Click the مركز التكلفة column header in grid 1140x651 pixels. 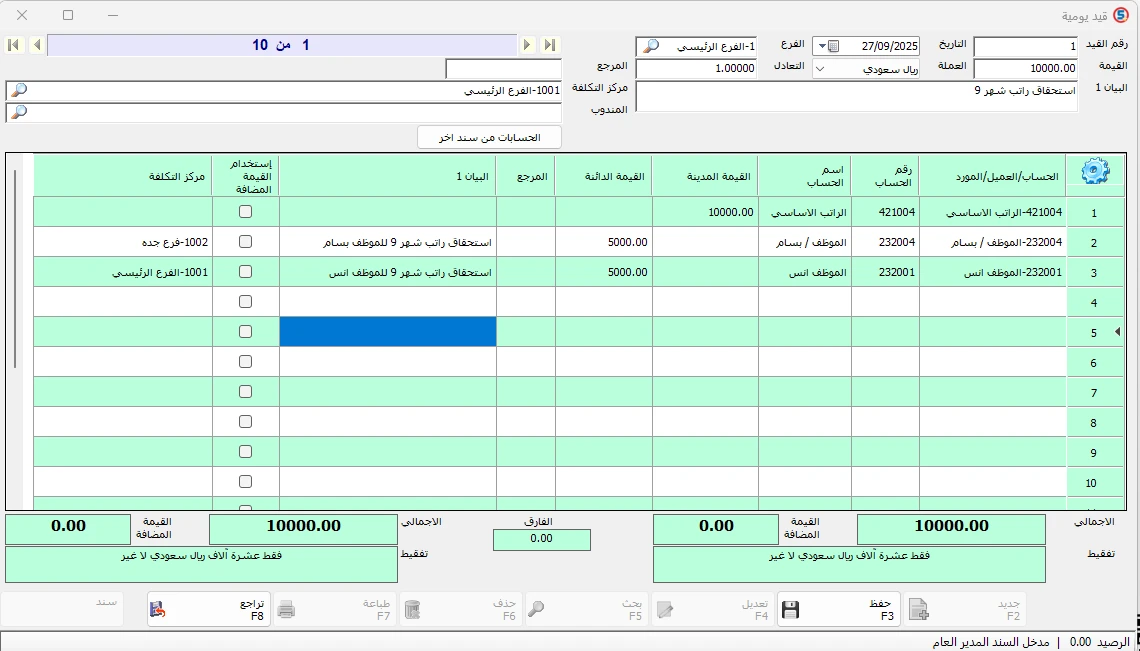[123, 176]
